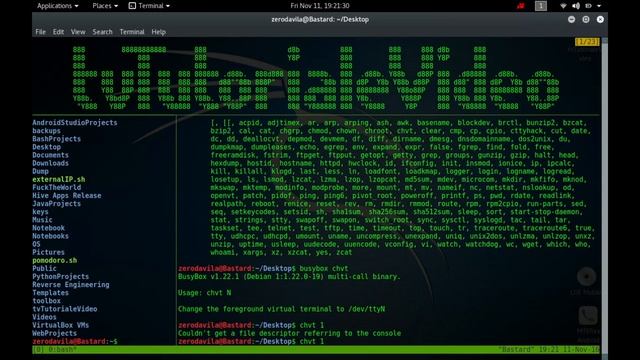Click the last chvt 1 prompt line
The width and height of the screenshot is (640, 360).
[251, 341]
